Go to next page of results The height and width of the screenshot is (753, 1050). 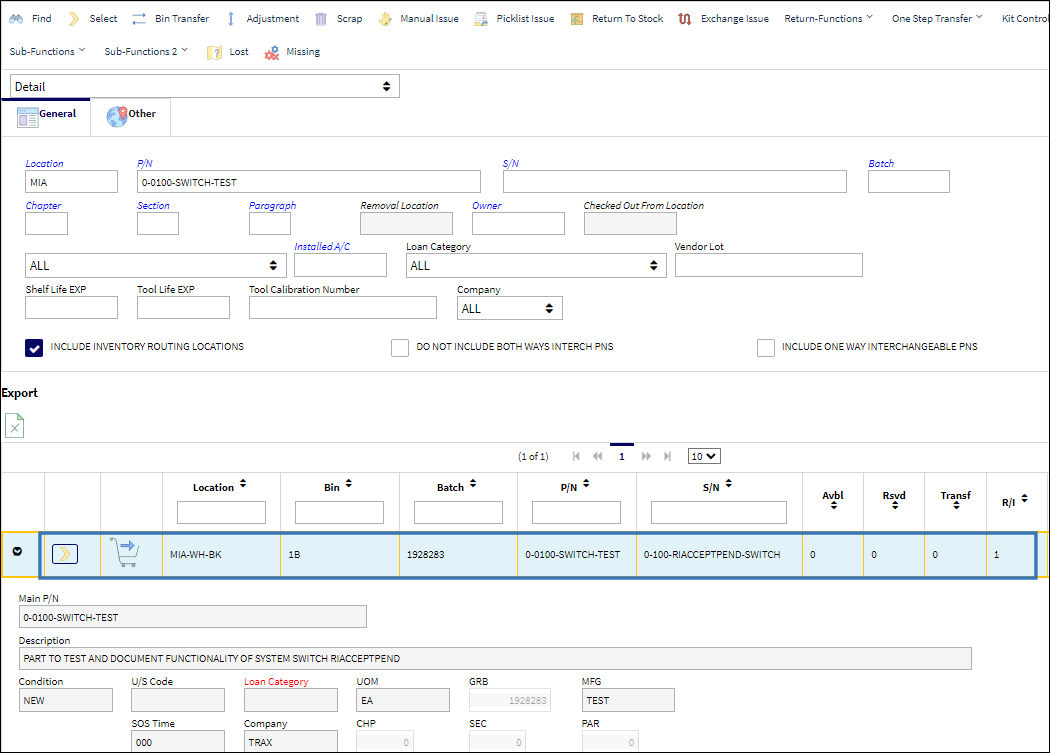tap(646, 456)
